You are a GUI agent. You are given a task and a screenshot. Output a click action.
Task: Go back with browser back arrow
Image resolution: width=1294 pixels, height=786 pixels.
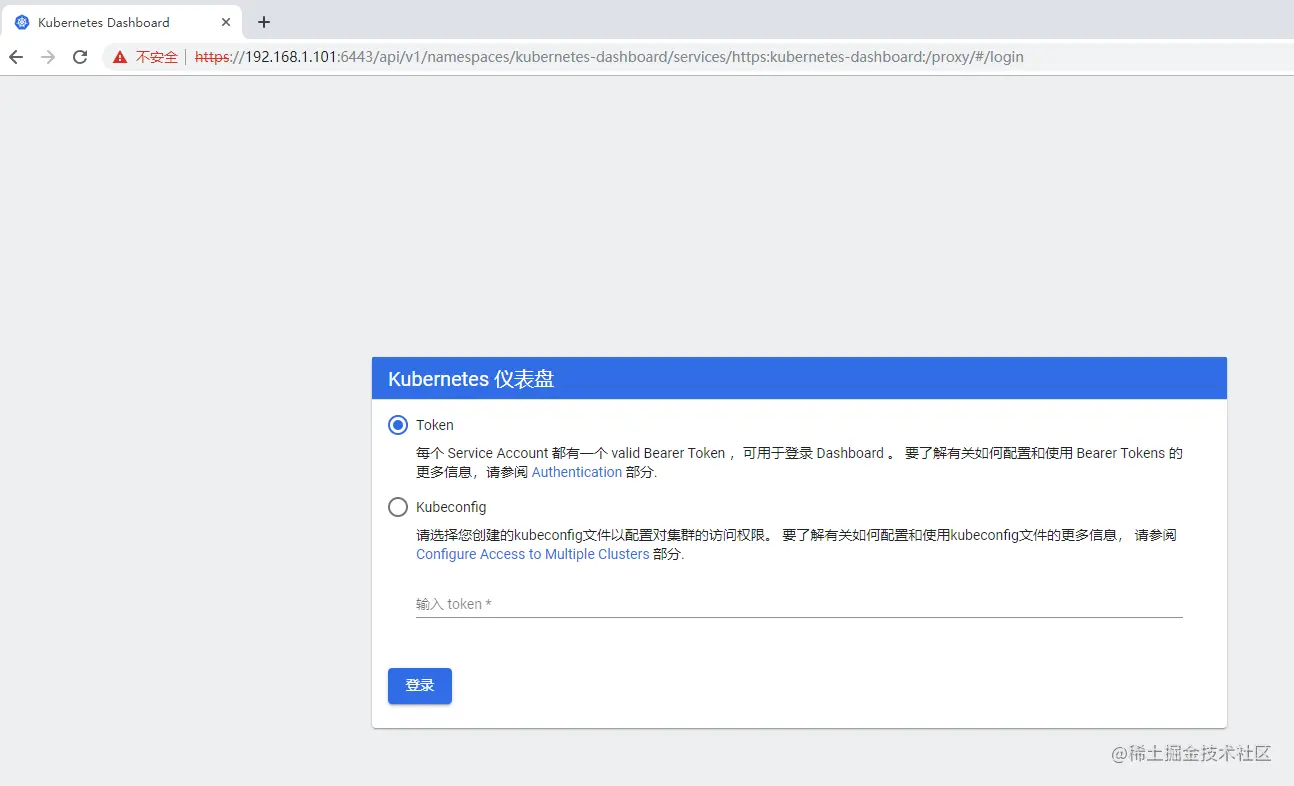[x=16, y=57]
